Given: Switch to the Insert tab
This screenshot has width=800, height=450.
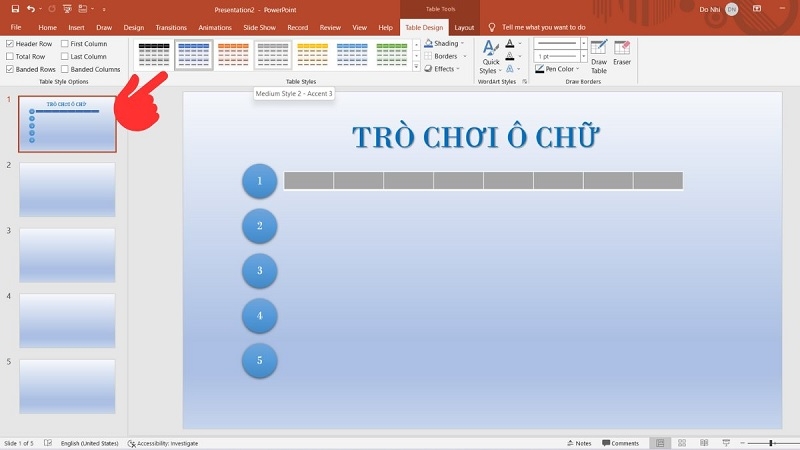Looking at the screenshot, I should click(x=77, y=27).
